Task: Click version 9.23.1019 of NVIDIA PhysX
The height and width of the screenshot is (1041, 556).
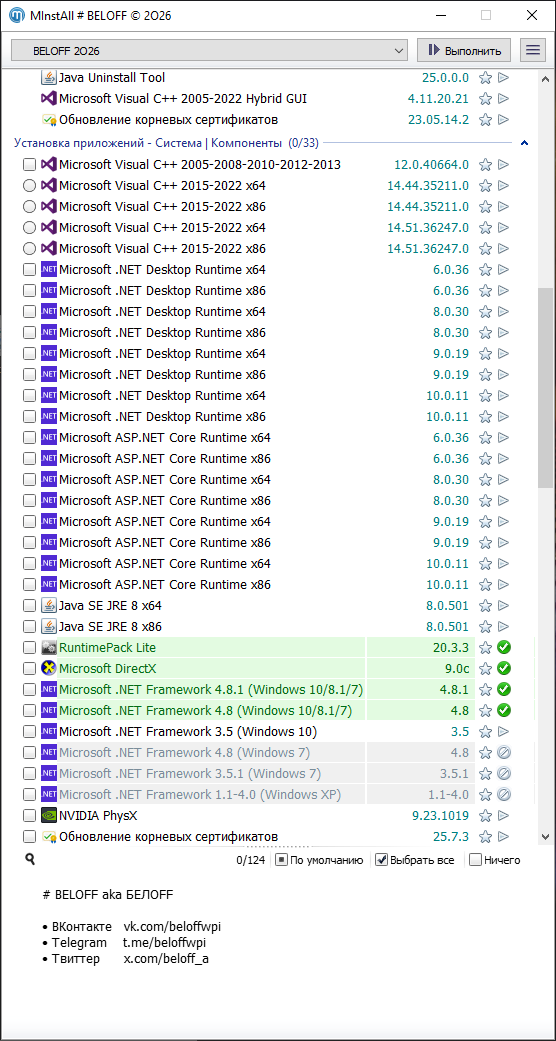Action: [x=440, y=815]
